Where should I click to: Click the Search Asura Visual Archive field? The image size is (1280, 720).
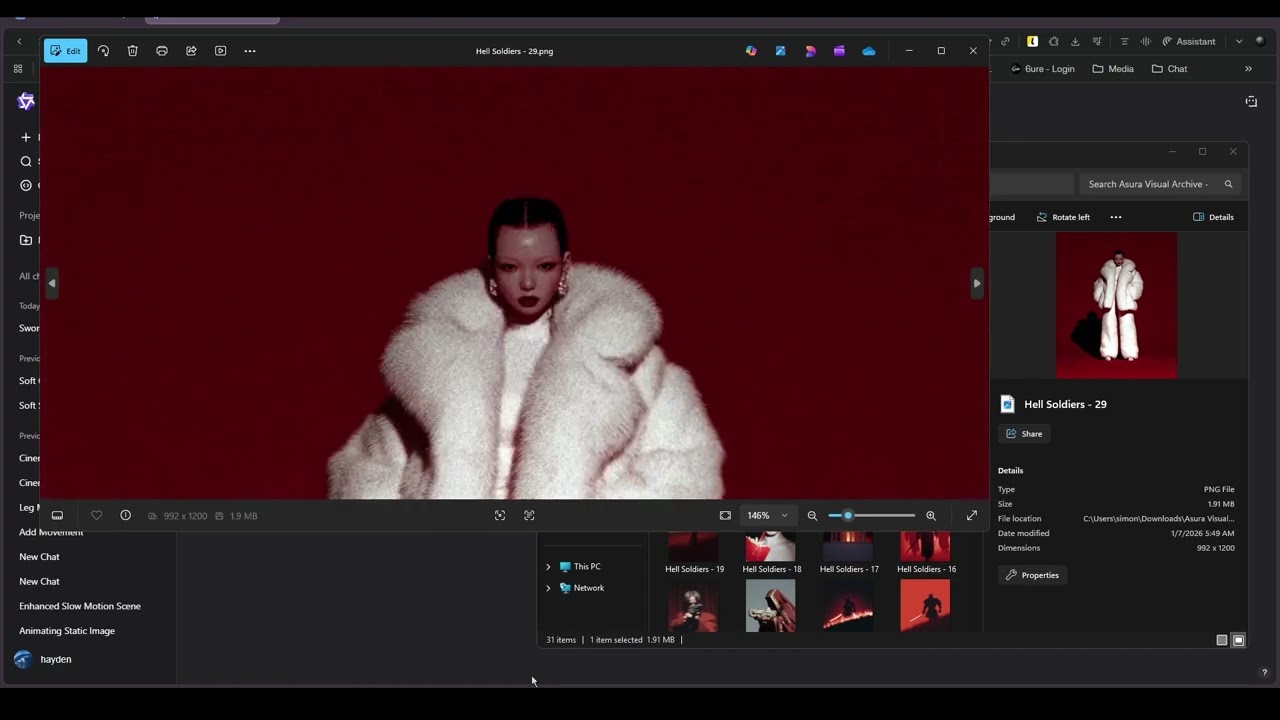pyautogui.click(x=1159, y=184)
